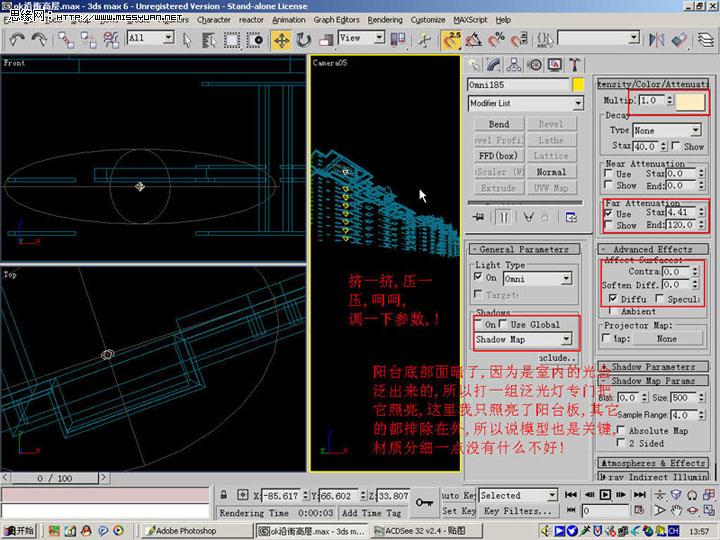Image resolution: width=720 pixels, height=540 pixels.
Task: Select the Bind to Space Warp tool
Action: [x=111, y=40]
